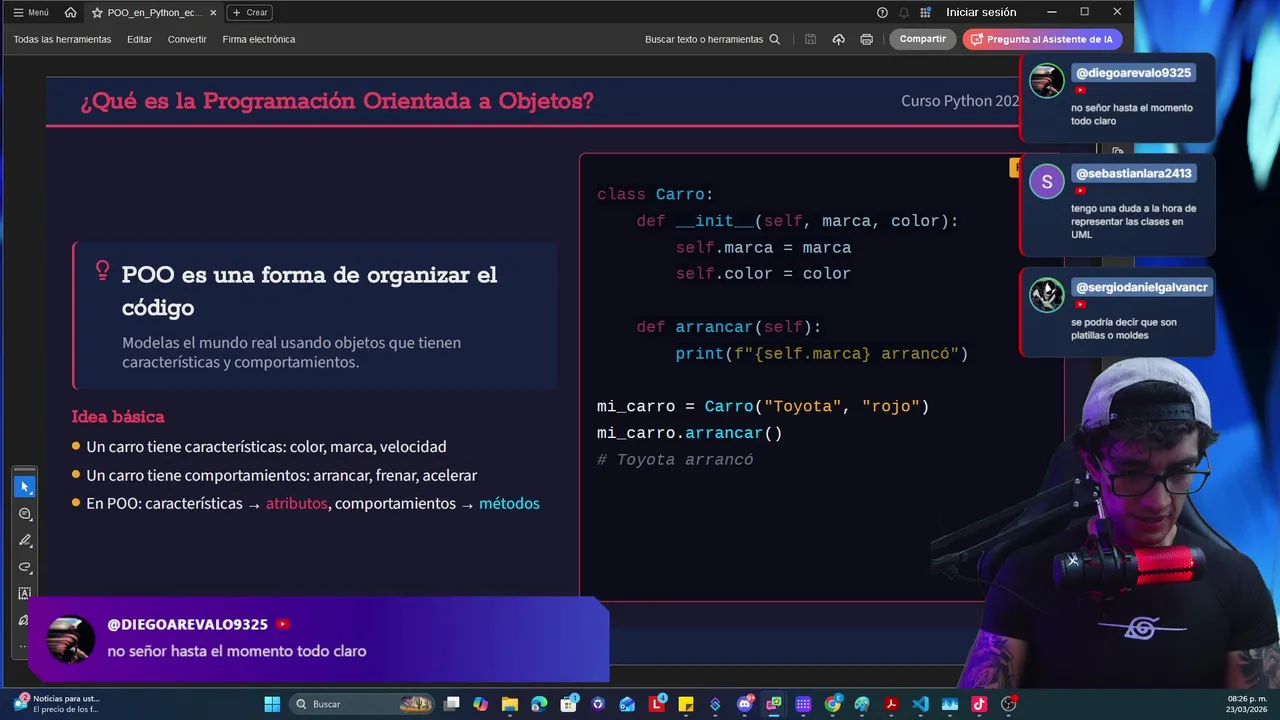Click the Compartir button
Viewport: 1280px width, 720px height.
pos(923,39)
